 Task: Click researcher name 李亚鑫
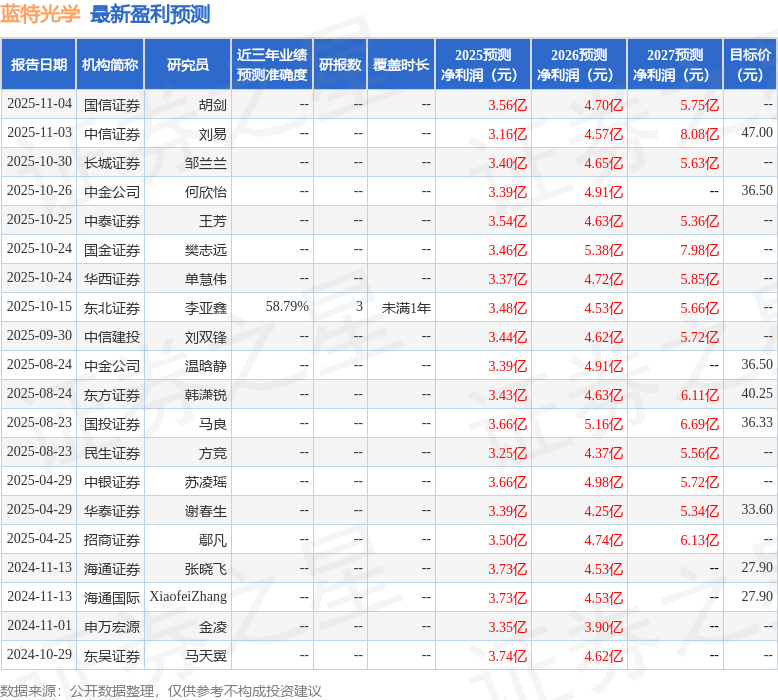pyautogui.click(x=206, y=308)
